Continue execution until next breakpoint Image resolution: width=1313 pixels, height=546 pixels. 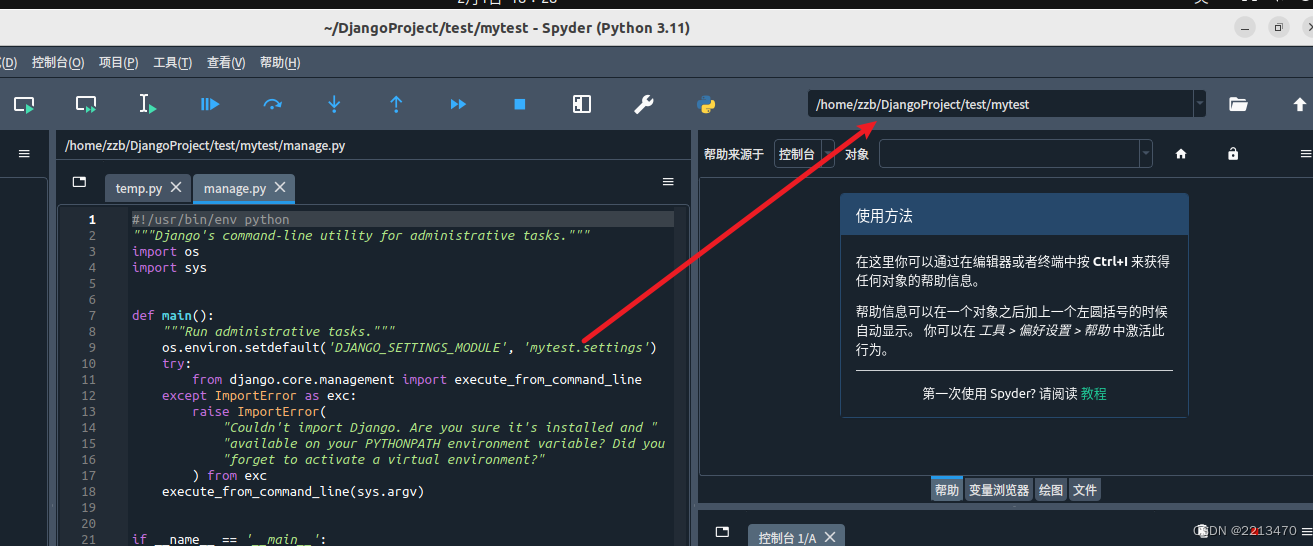pos(458,104)
